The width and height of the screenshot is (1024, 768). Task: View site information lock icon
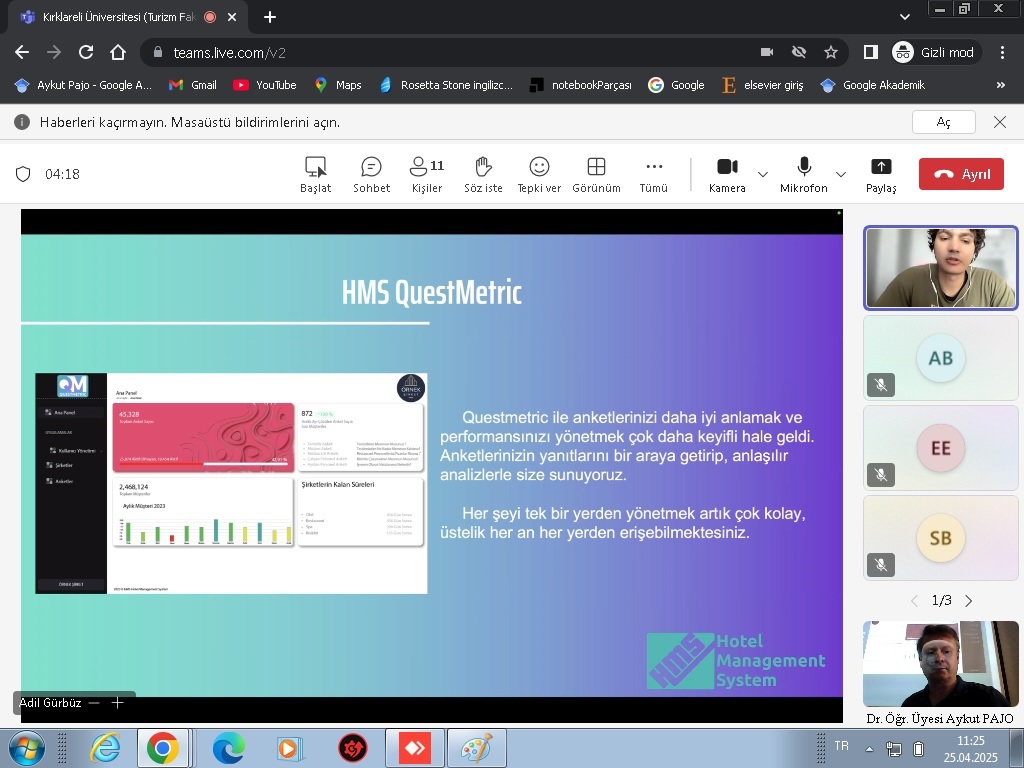coord(157,52)
